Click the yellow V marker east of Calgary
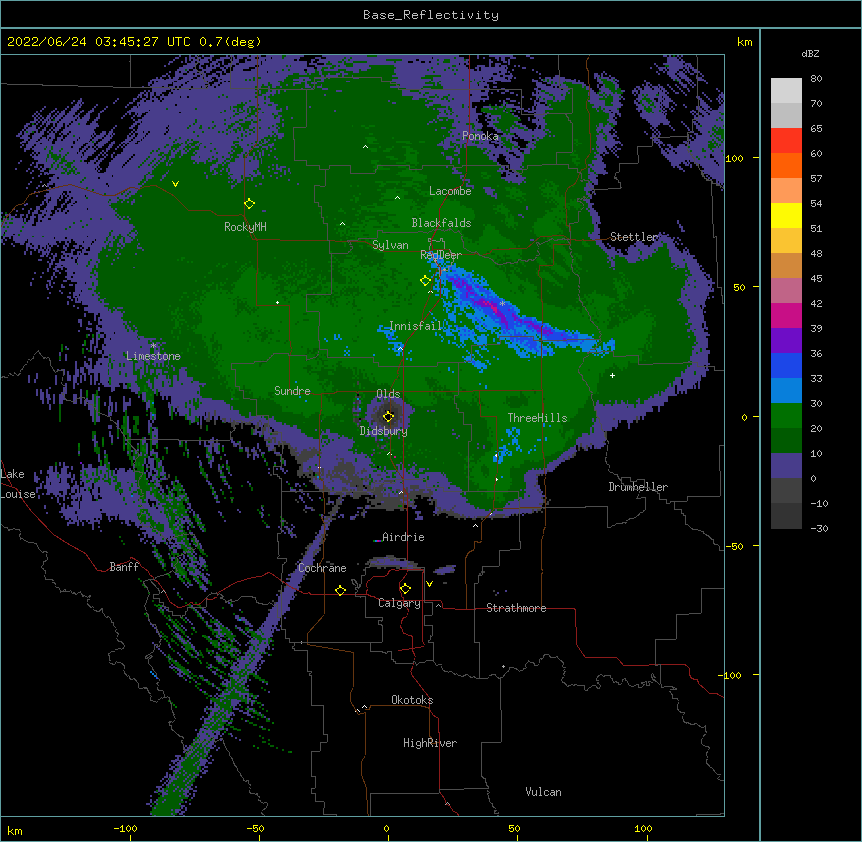Image resolution: width=862 pixels, height=842 pixels. pos(429,584)
